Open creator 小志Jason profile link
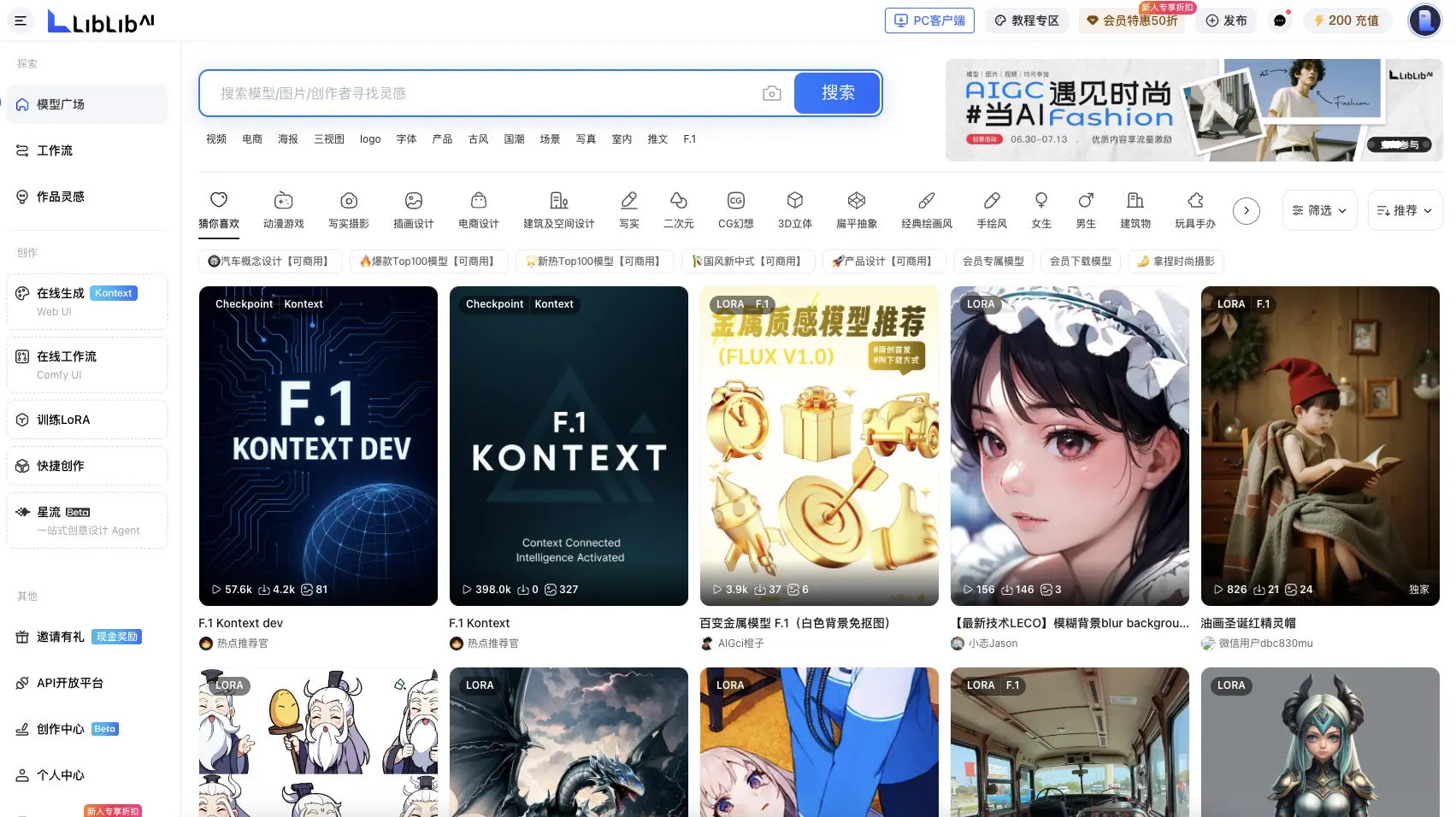Screen dimensions: 1456x817 [x=985, y=644]
